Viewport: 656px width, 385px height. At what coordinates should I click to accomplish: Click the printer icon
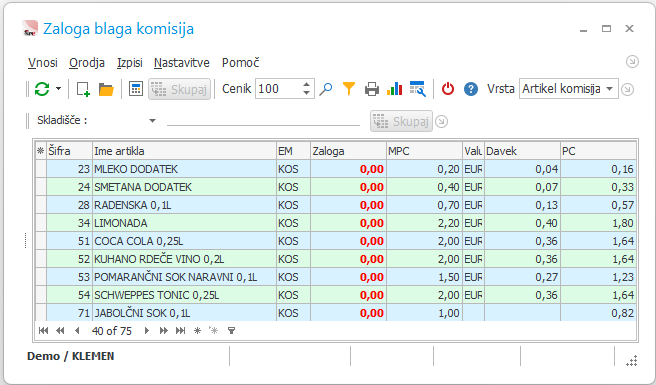pos(372,89)
